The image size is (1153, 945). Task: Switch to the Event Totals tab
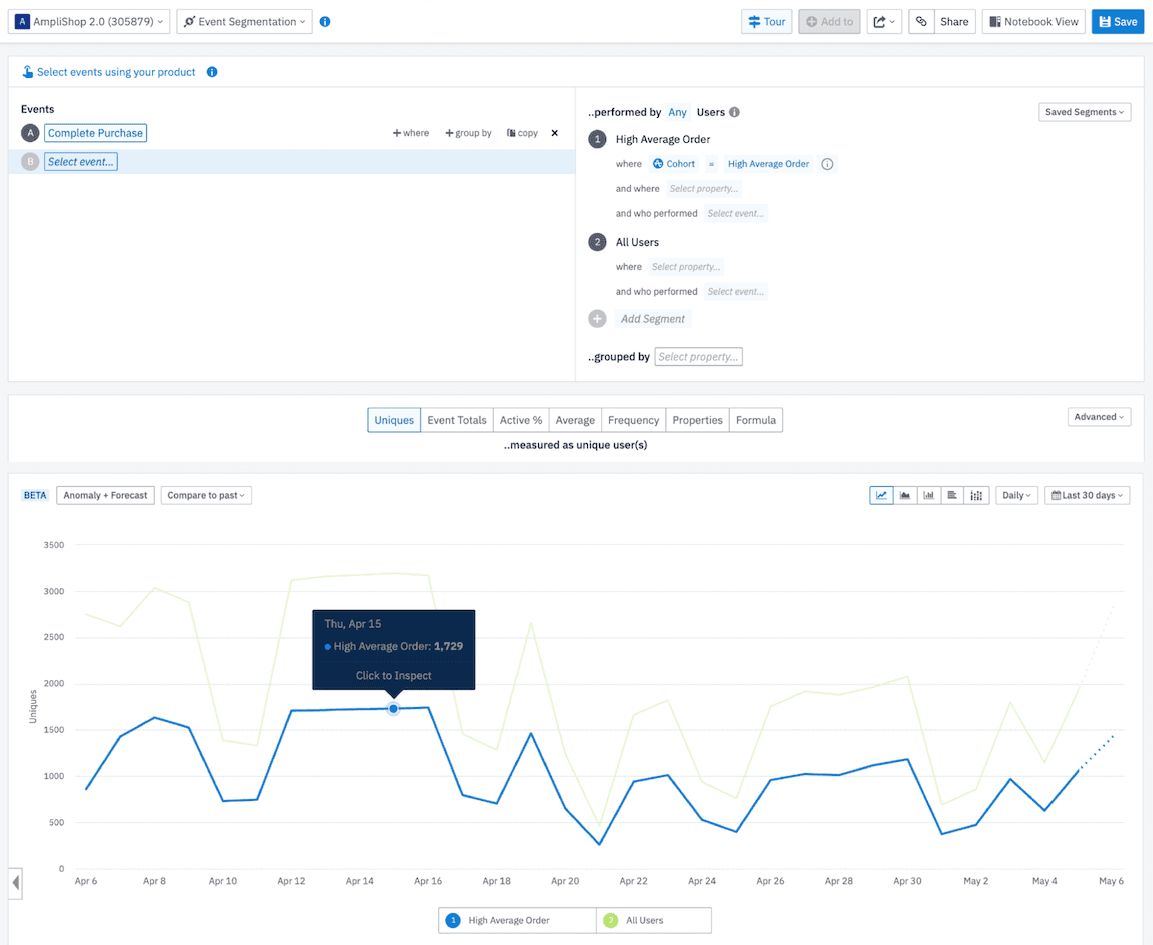pyautogui.click(x=457, y=420)
